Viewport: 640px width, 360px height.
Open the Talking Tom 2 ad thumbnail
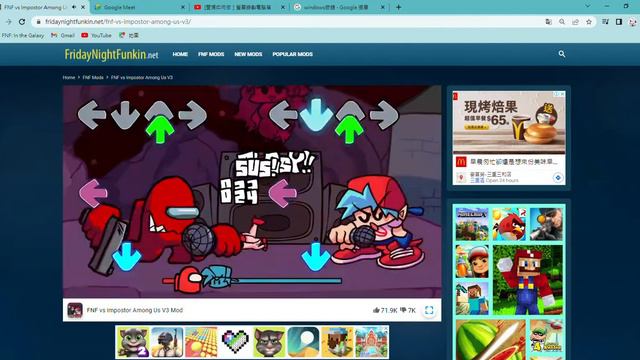(133, 342)
